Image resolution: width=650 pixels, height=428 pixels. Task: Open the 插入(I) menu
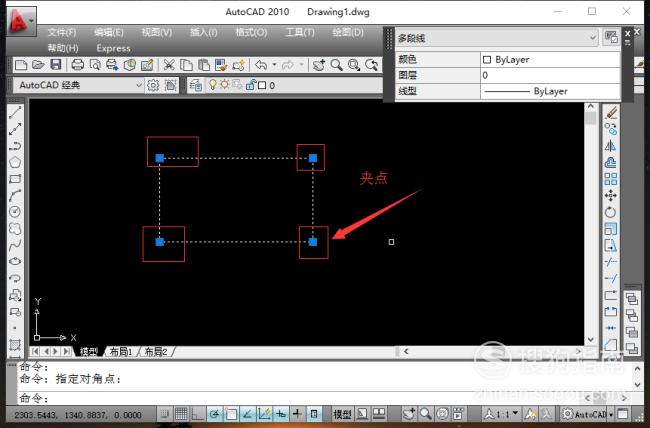204,32
